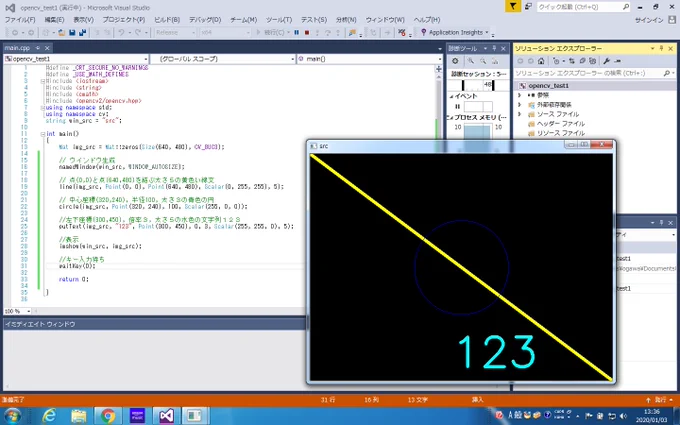Click the Sync with Active Document icon
The width and height of the screenshot is (680, 425).
coord(572,61)
